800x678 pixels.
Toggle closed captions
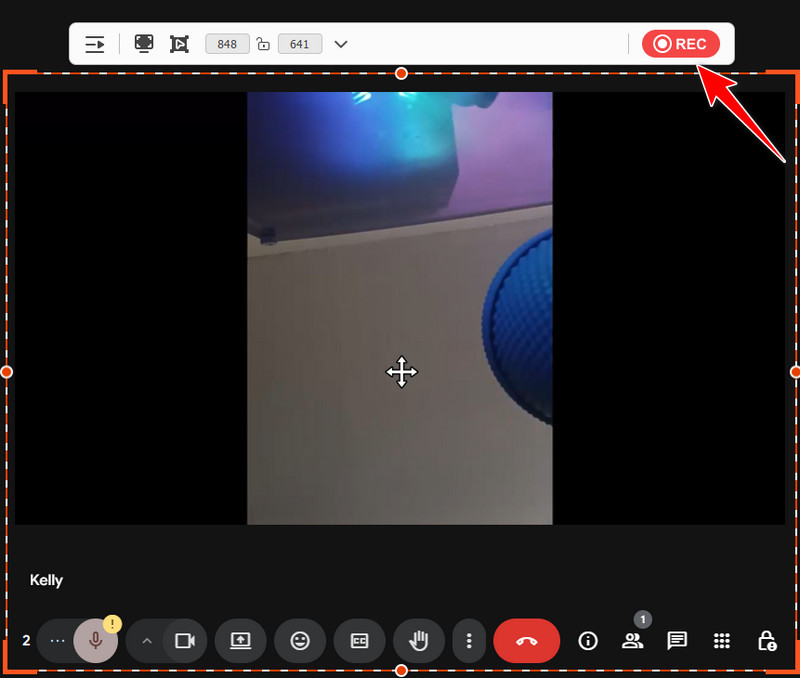[x=359, y=641]
